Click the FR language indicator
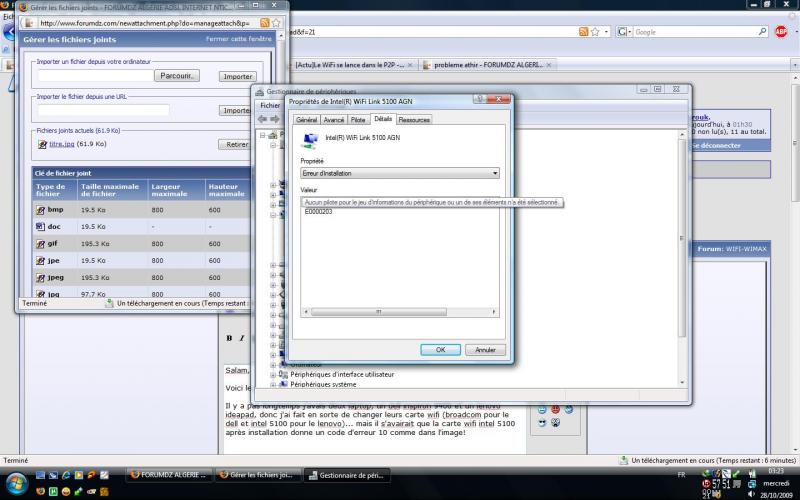Viewport: 800px width, 500px height. point(682,475)
